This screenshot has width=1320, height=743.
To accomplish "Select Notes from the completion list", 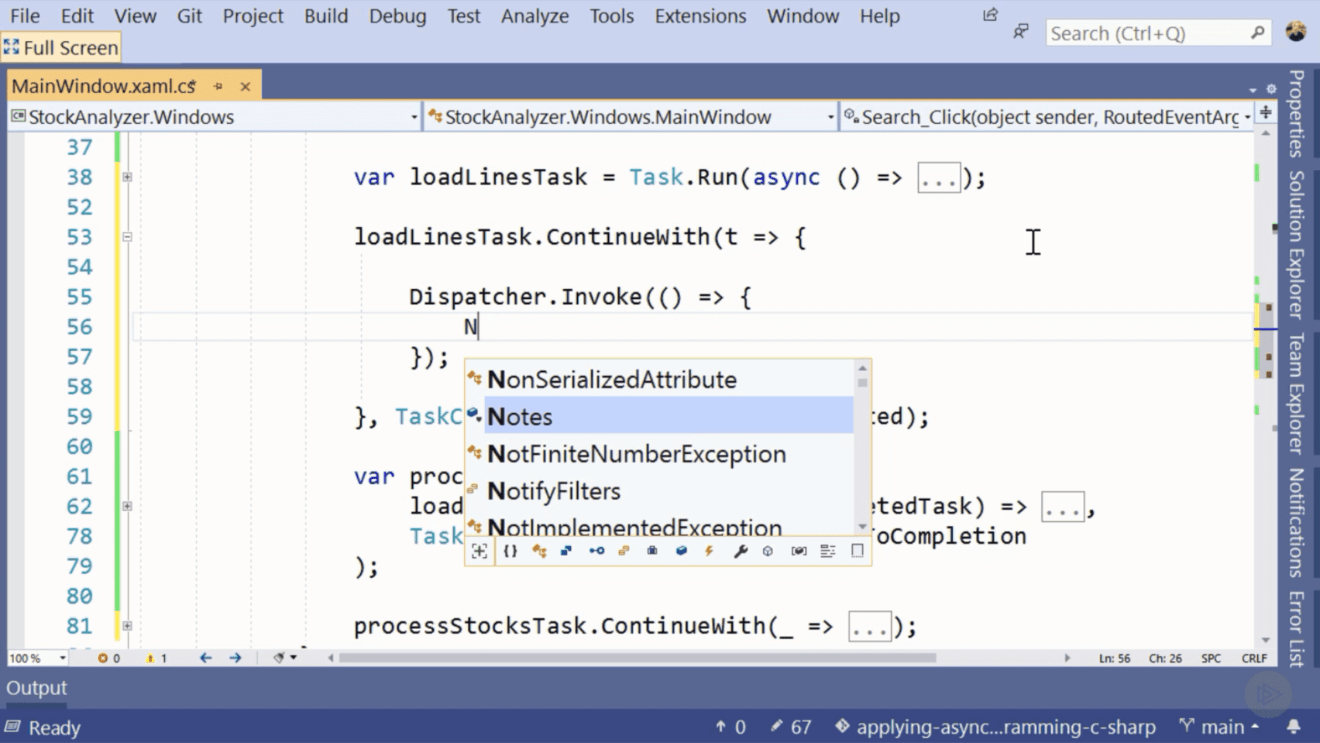I will [x=520, y=417].
